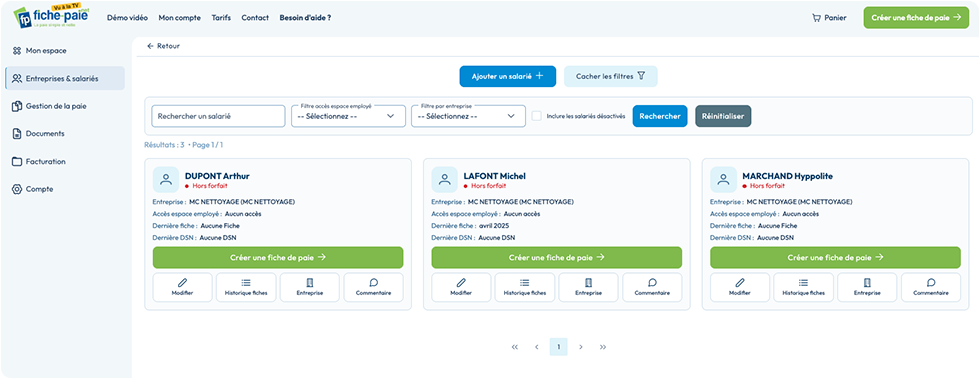The width and height of the screenshot is (980, 379).
Task: Click Ajouter un salarié button
Action: tap(508, 76)
